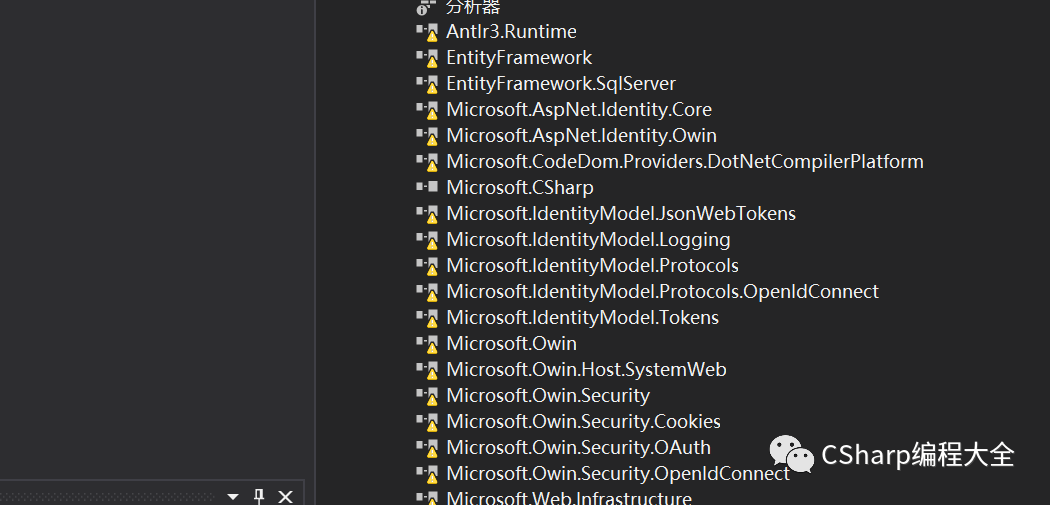Select the Microsoft.Owin reference

tap(512, 344)
